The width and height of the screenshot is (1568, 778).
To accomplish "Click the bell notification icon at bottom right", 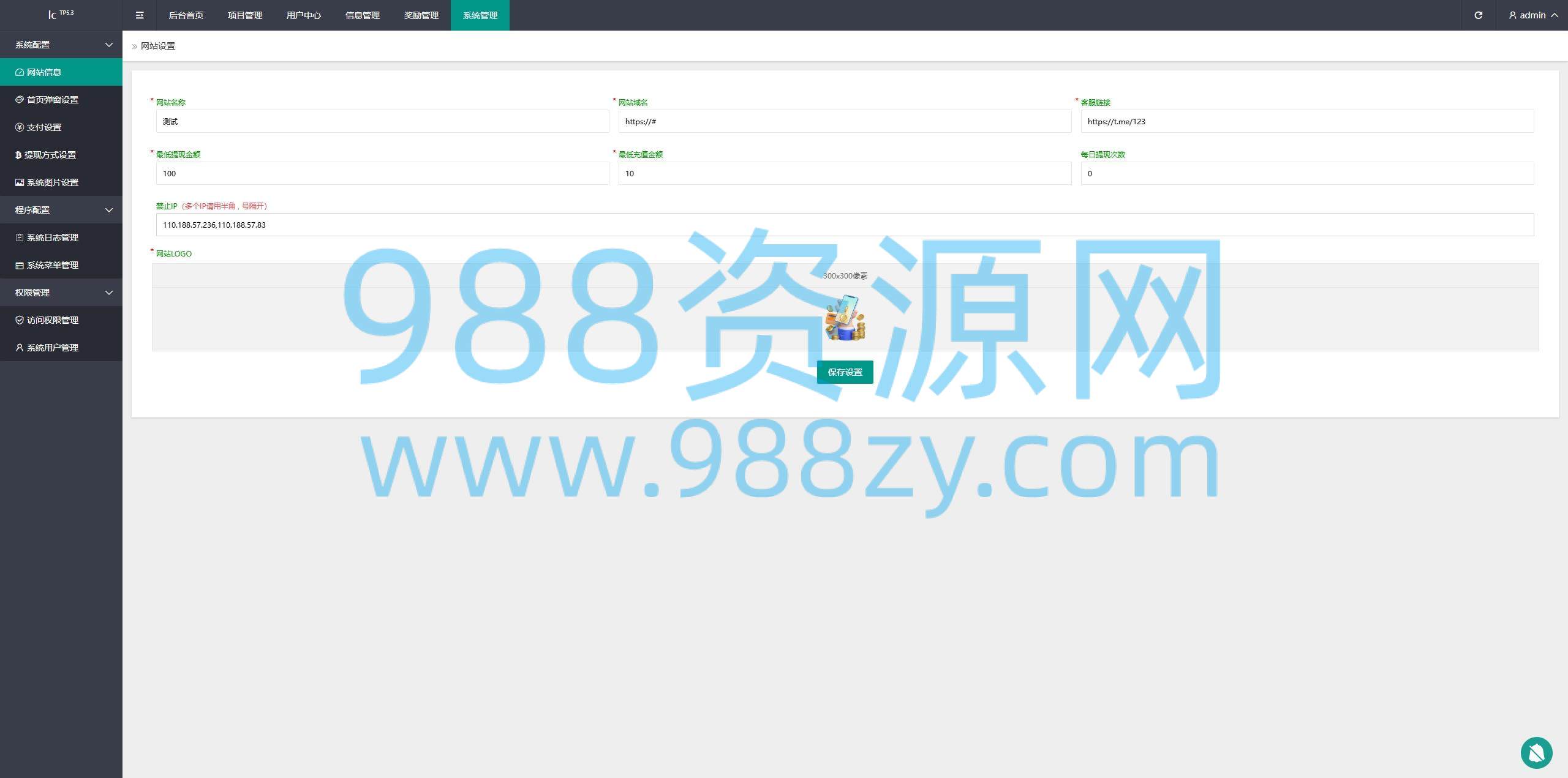I will pos(1536,752).
